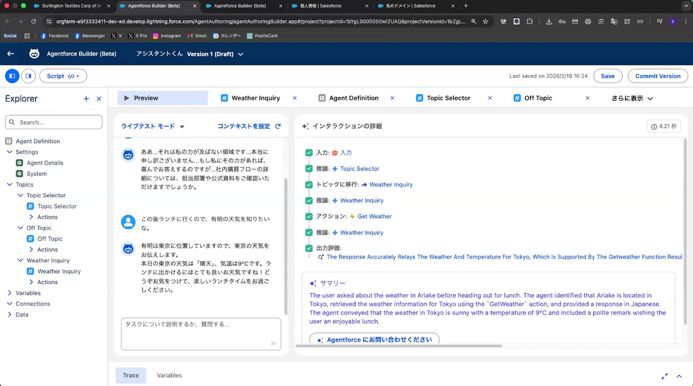Close the Explorer panel with X
Image resolution: width=693 pixels, height=386 pixels.
[99, 99]
